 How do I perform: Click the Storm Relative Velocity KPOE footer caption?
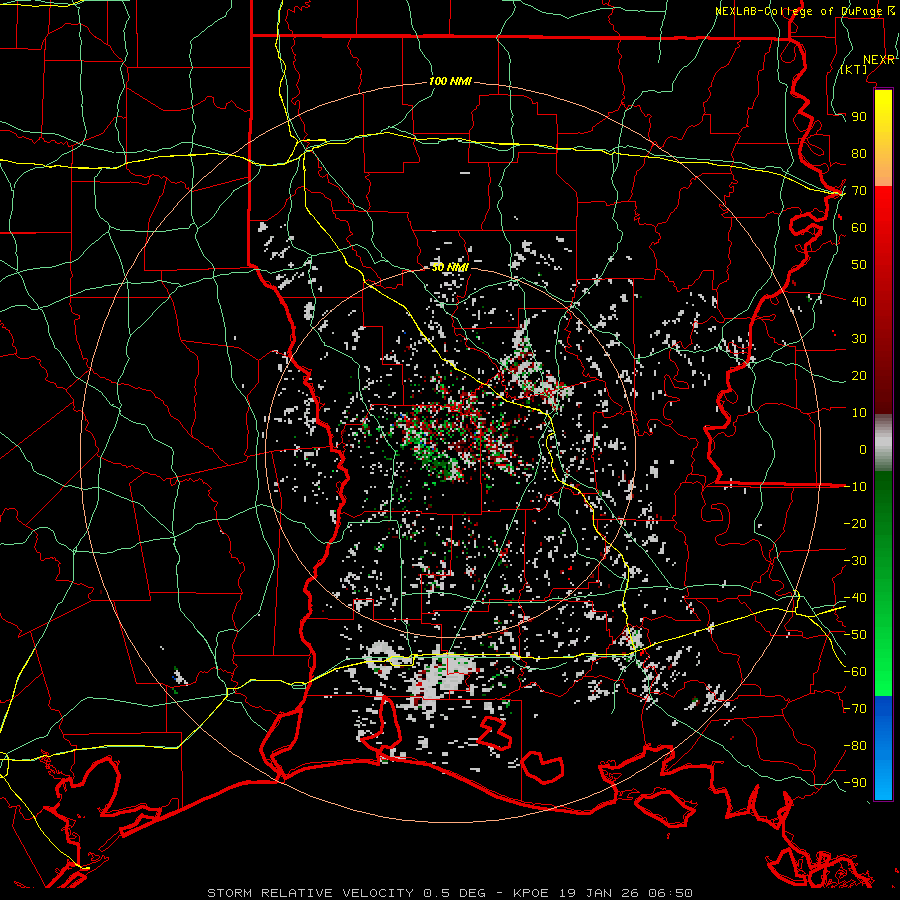(x=450, y=893)
